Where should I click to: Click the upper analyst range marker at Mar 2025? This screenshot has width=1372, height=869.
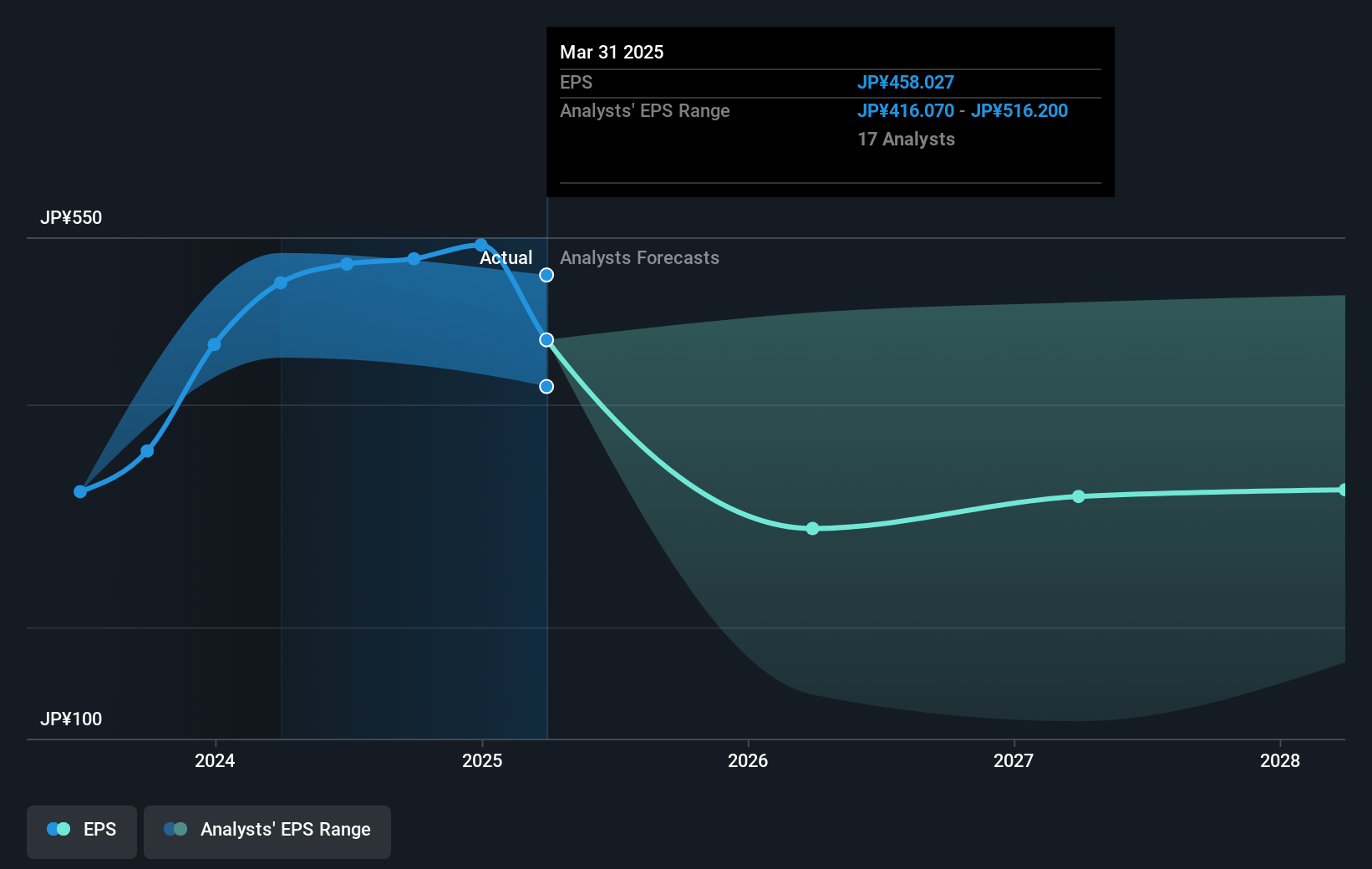coord(546,275)
